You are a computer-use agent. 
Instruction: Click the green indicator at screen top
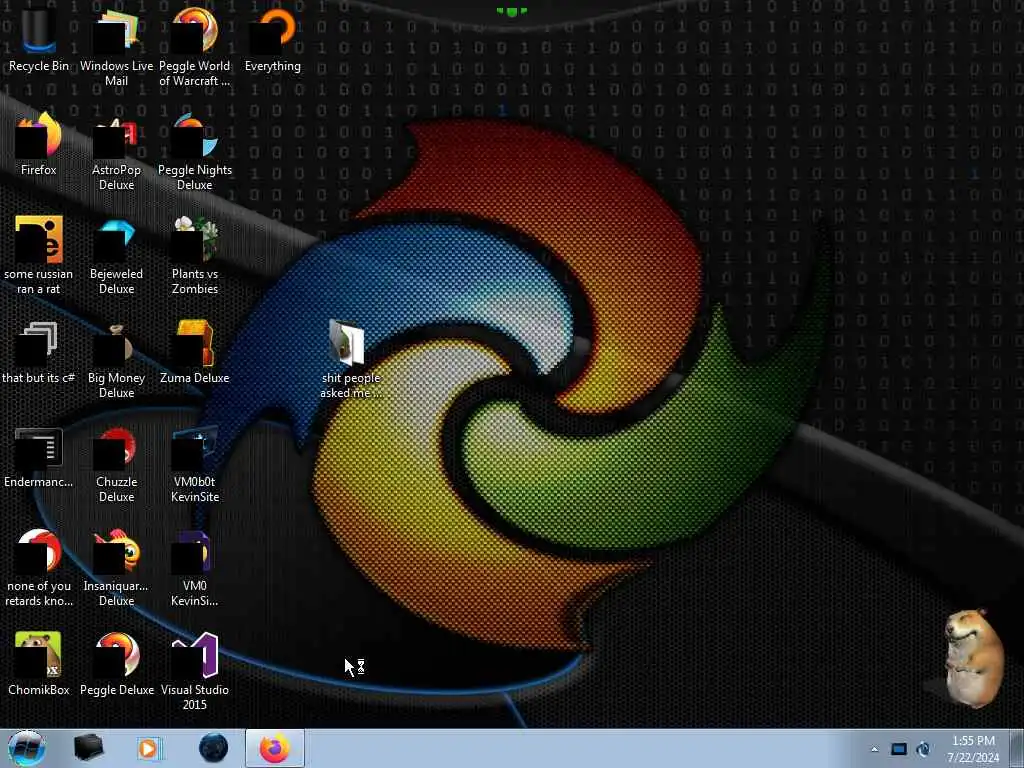pos(511,12)
